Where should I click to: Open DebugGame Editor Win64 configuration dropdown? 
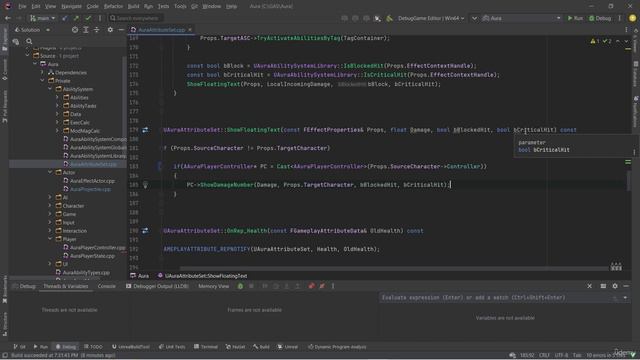(431, 18)
